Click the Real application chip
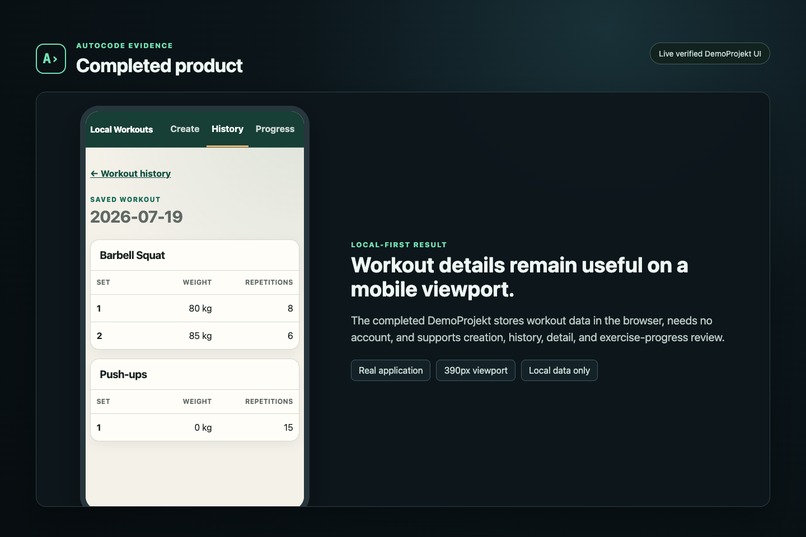 [391, 371]
